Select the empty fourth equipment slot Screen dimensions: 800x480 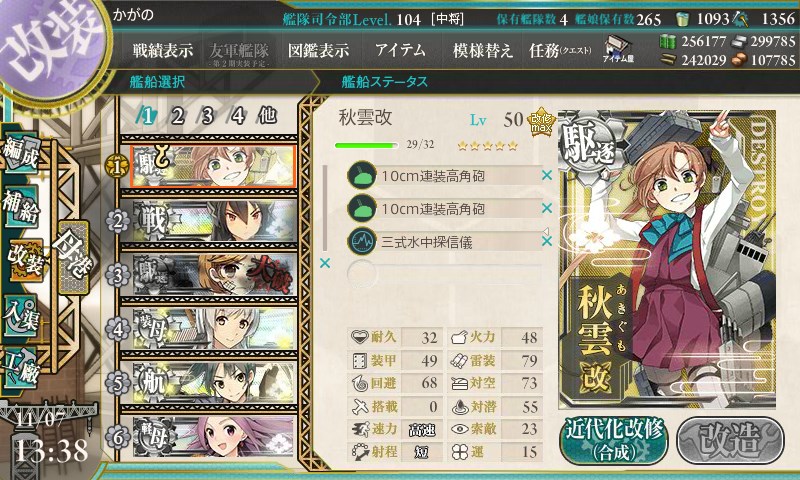click(444, 273)
